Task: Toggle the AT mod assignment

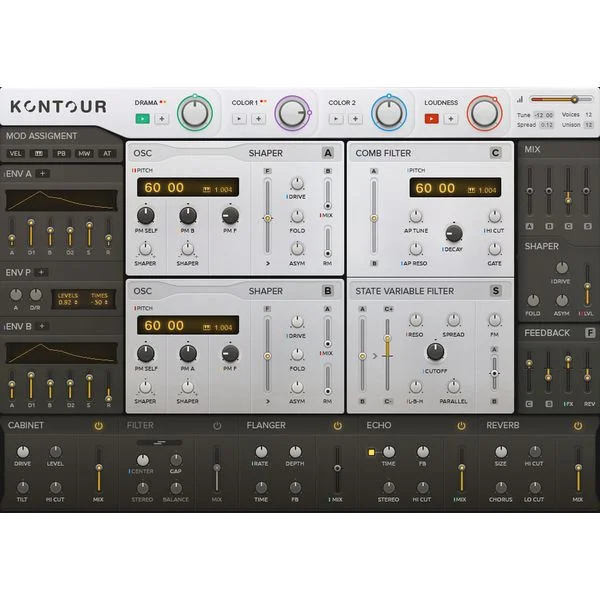Action: coord(107,153)
